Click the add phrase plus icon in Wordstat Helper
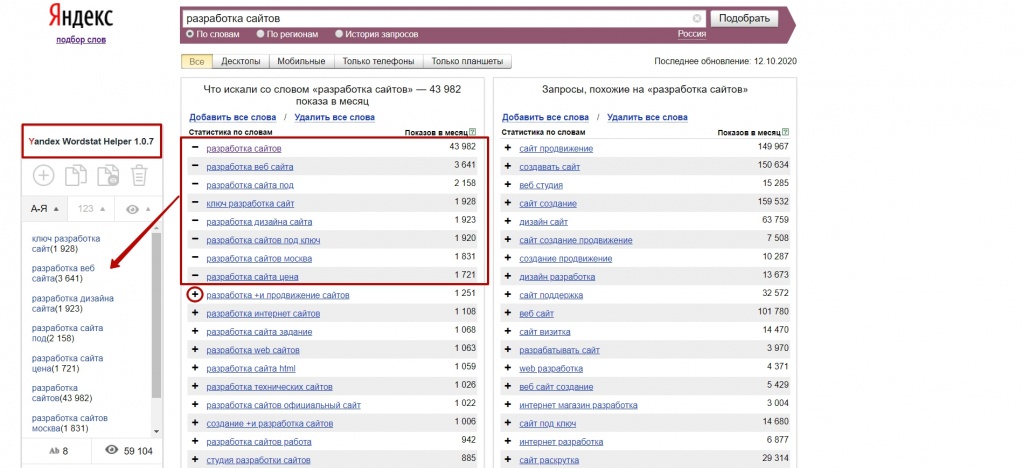Screen dimensions: 1023x468 tap(44, 176)
